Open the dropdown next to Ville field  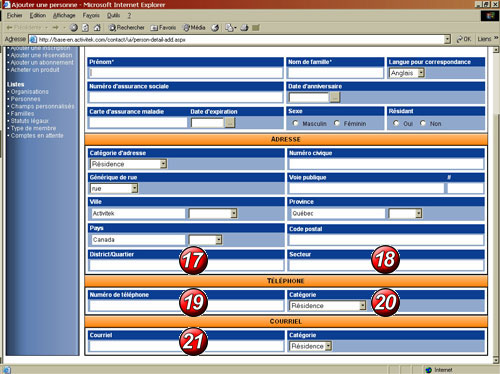[x=213, y=213]
